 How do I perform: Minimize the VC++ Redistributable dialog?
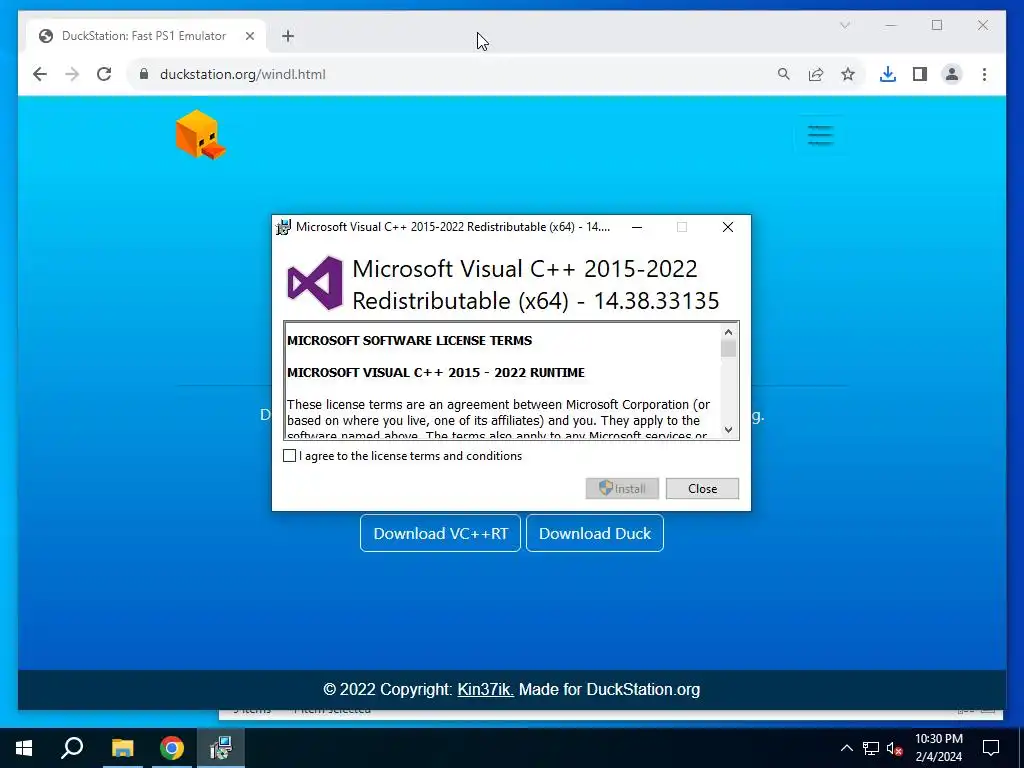pos(637,227)
